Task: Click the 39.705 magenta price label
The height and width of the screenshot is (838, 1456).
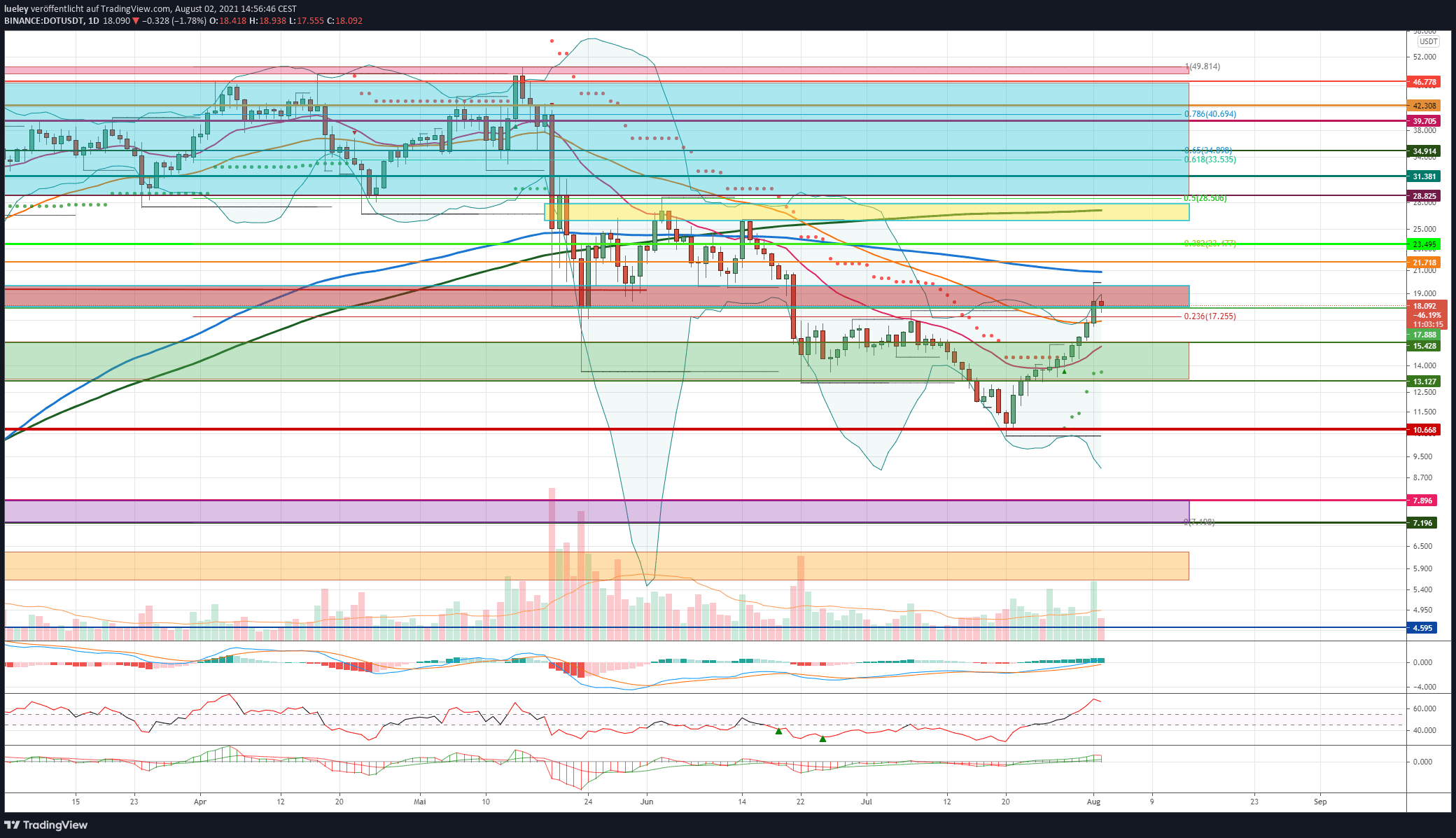Action: 1424,121
